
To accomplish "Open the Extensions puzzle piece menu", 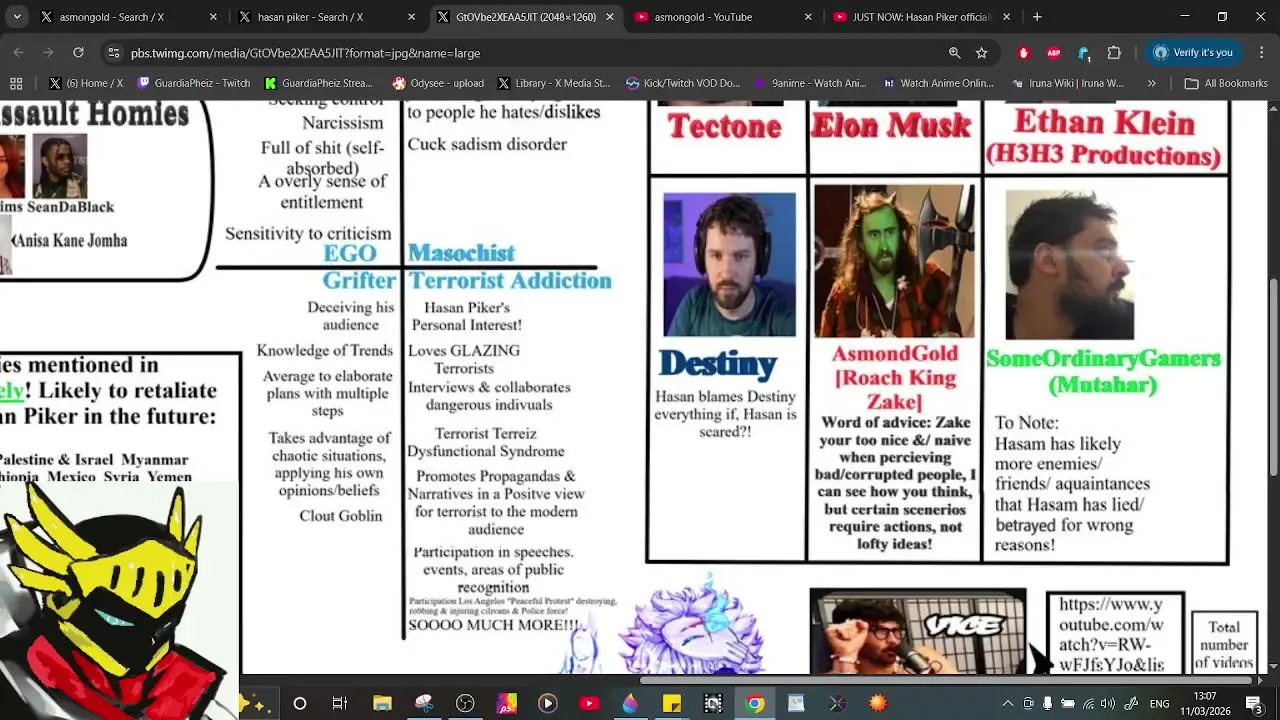I will (x=1114, y=52).
